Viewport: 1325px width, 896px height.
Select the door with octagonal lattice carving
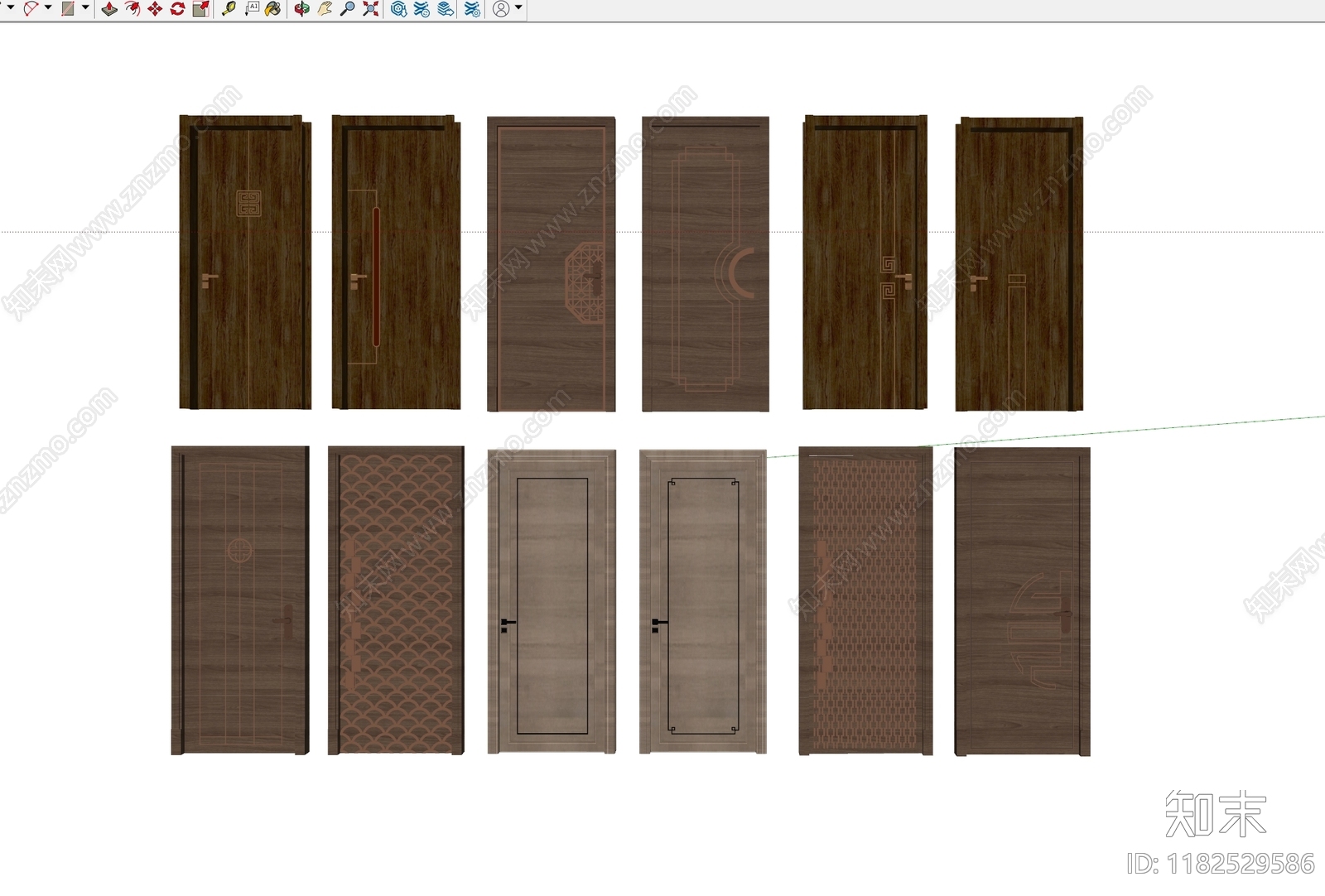551,263
